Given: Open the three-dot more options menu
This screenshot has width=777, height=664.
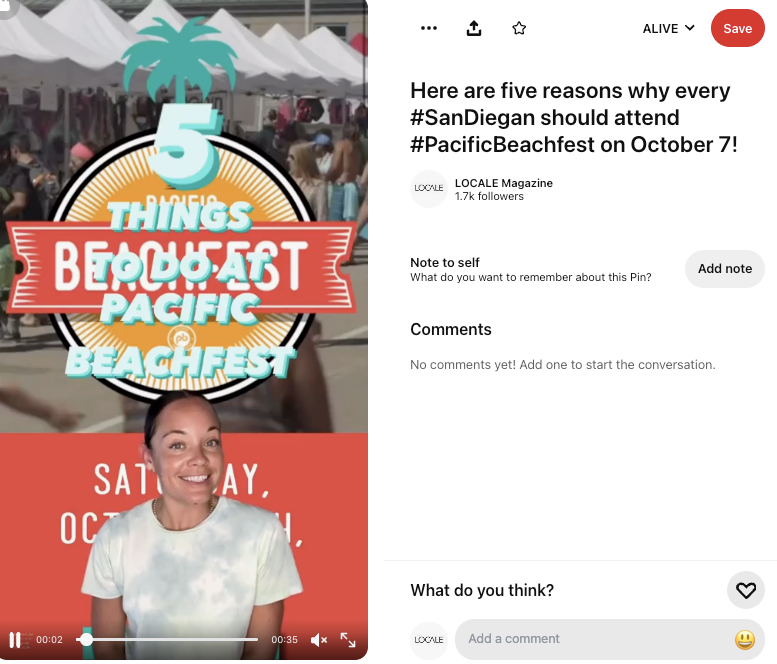Looking at the screenshot, I should click(429, 28).
